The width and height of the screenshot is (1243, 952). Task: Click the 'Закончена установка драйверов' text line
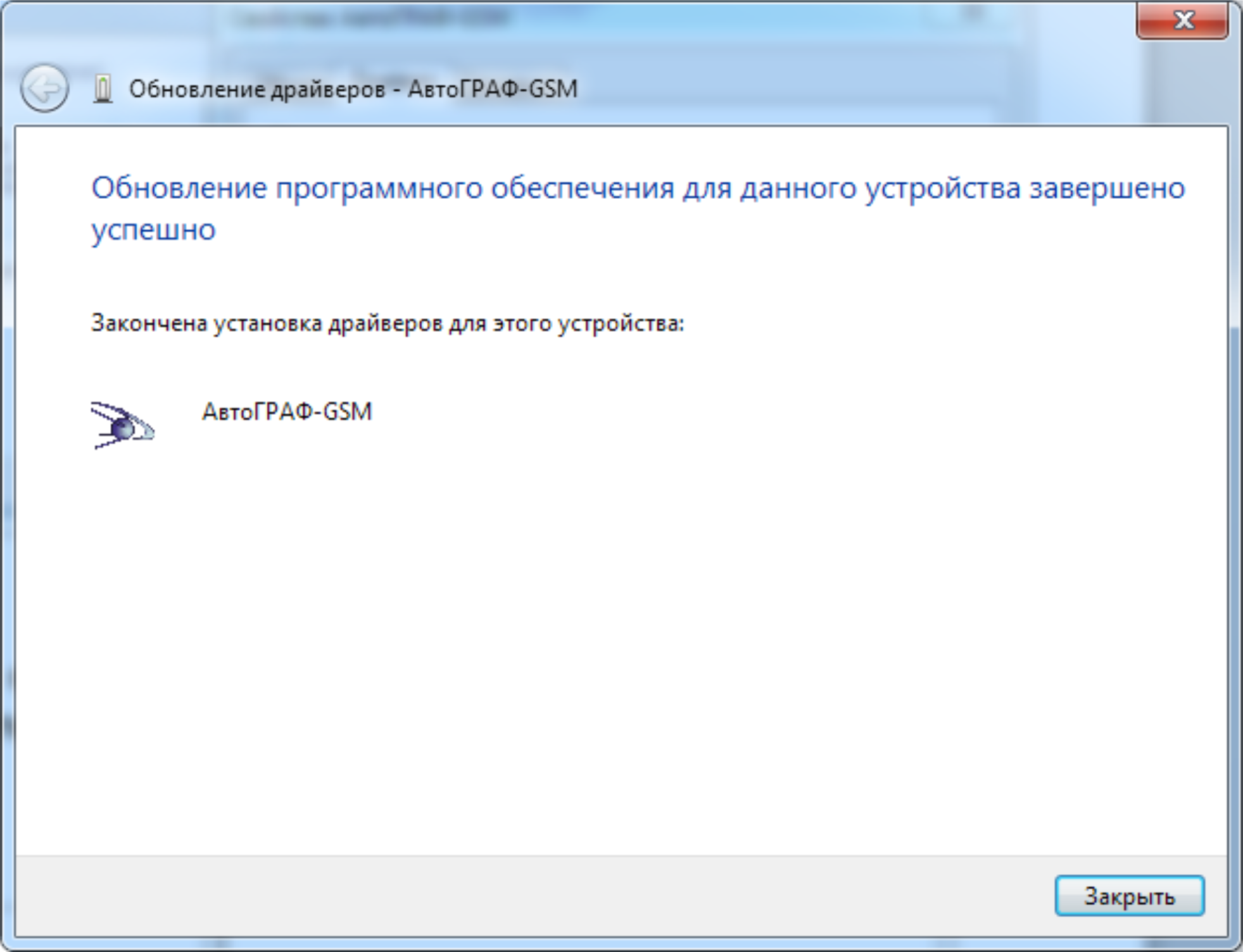(388, 323)
